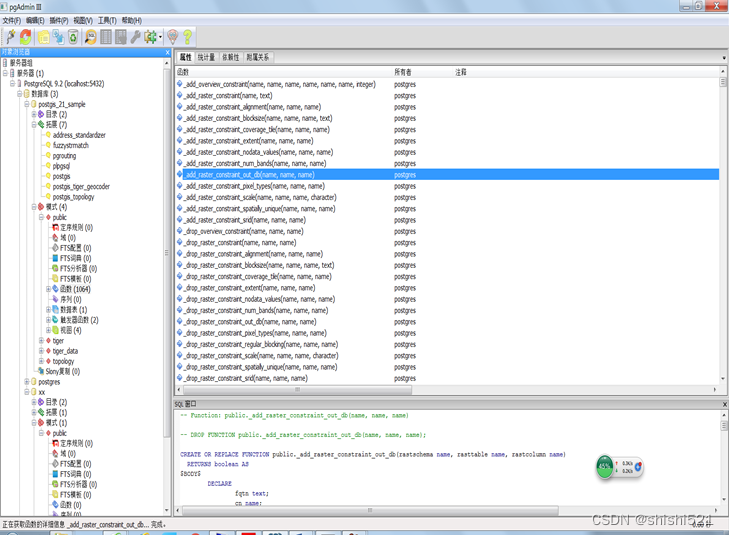Click the plugins puzzle icon
This screenshot has height=535, width=729.
coord(150,37)
